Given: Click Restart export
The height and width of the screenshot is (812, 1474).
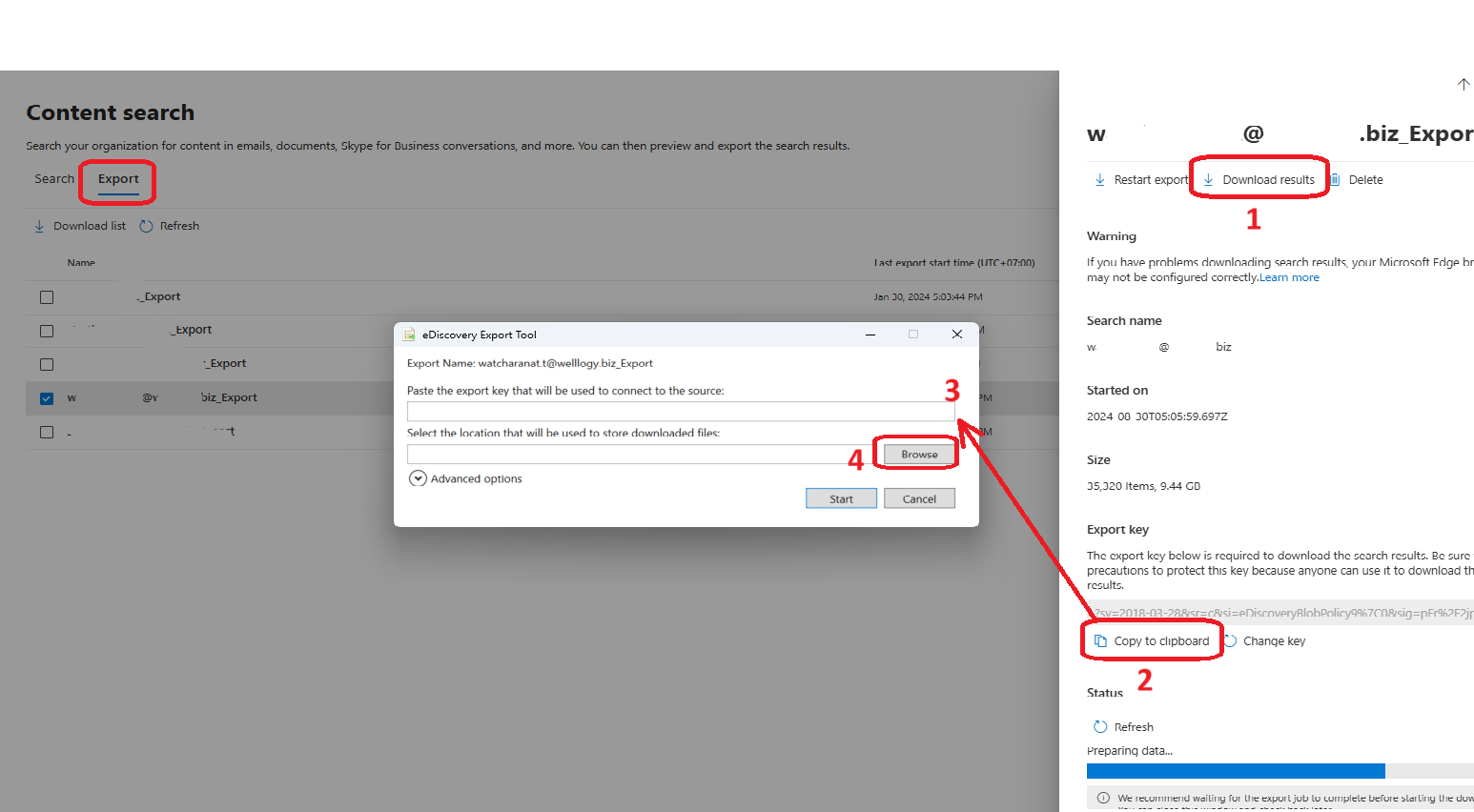Looking at the screenshot, I should click(x=1141, y=180).
